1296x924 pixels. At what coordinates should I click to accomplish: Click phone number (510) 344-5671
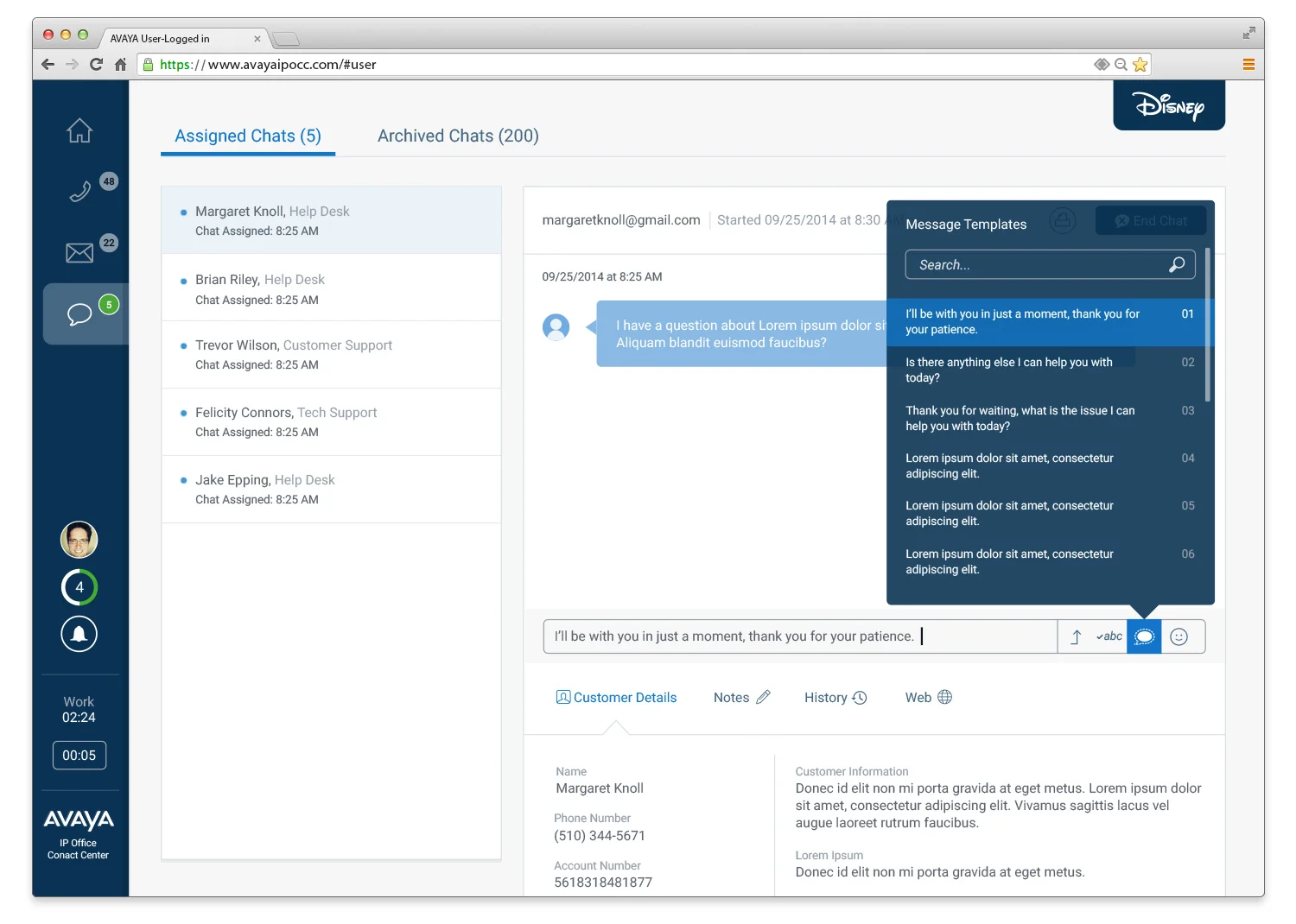point(600,836)
